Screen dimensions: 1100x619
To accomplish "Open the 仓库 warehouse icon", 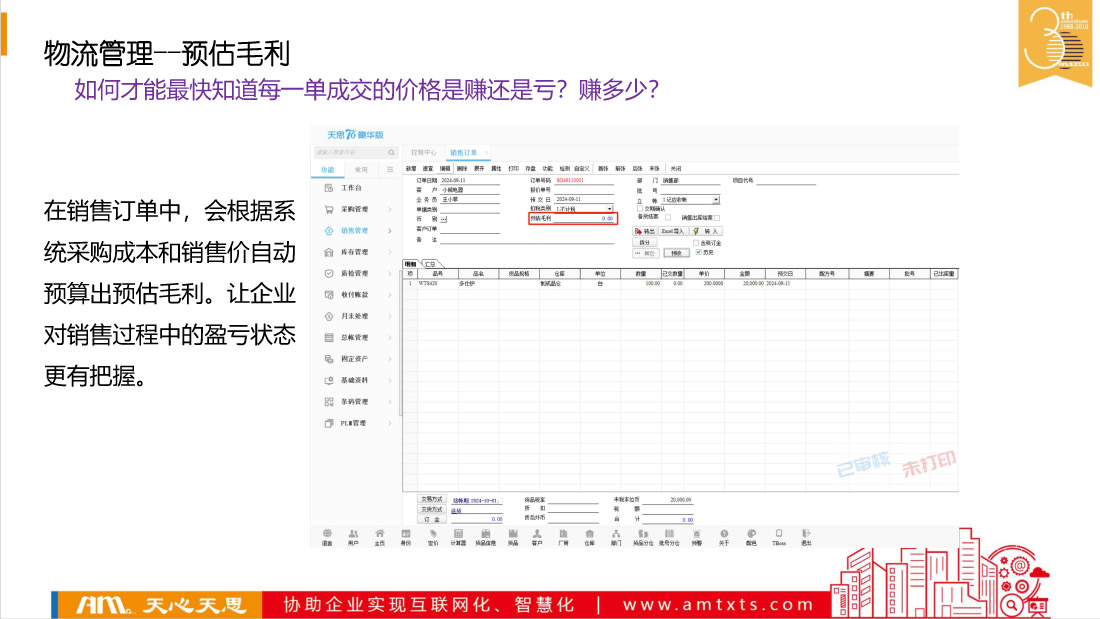I will coord(589,536).
